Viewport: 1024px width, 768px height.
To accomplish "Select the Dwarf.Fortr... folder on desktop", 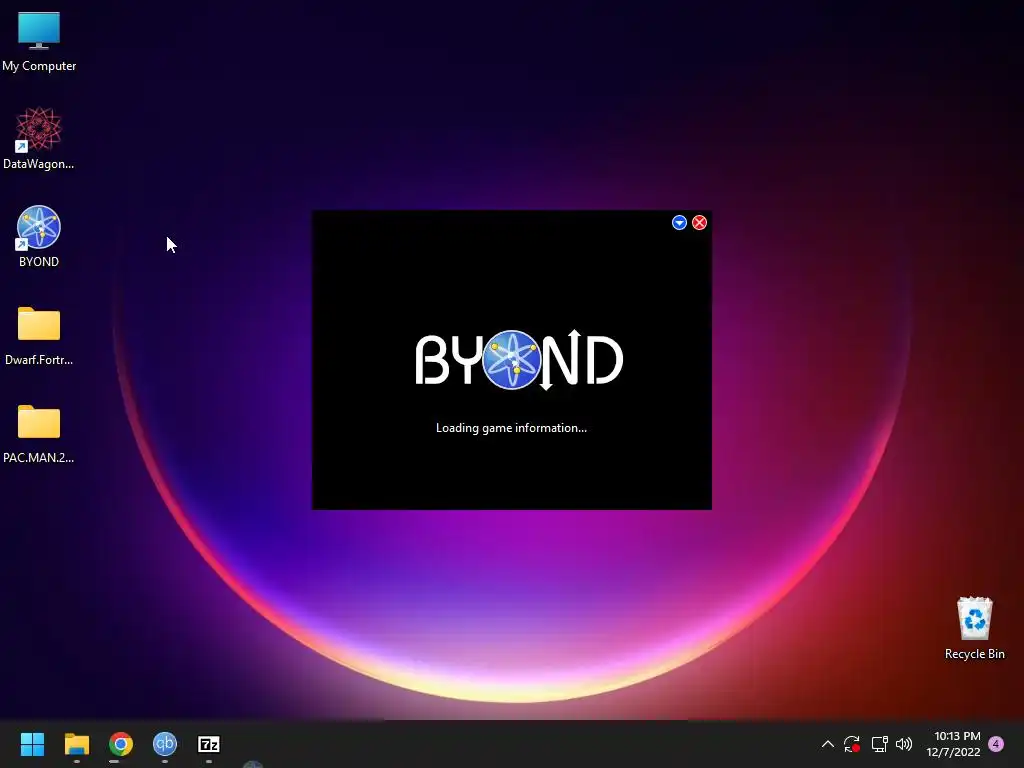I will point(39,334).
